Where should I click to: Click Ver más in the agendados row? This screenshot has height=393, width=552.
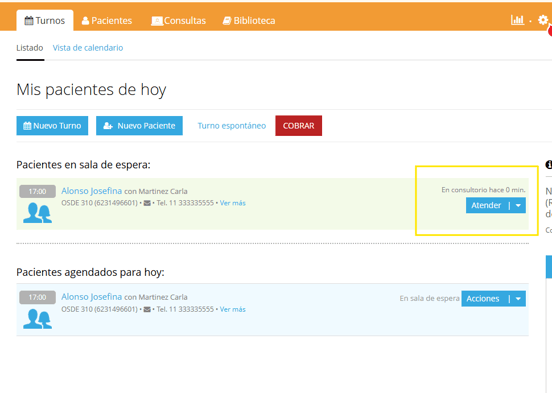[233, 310]
